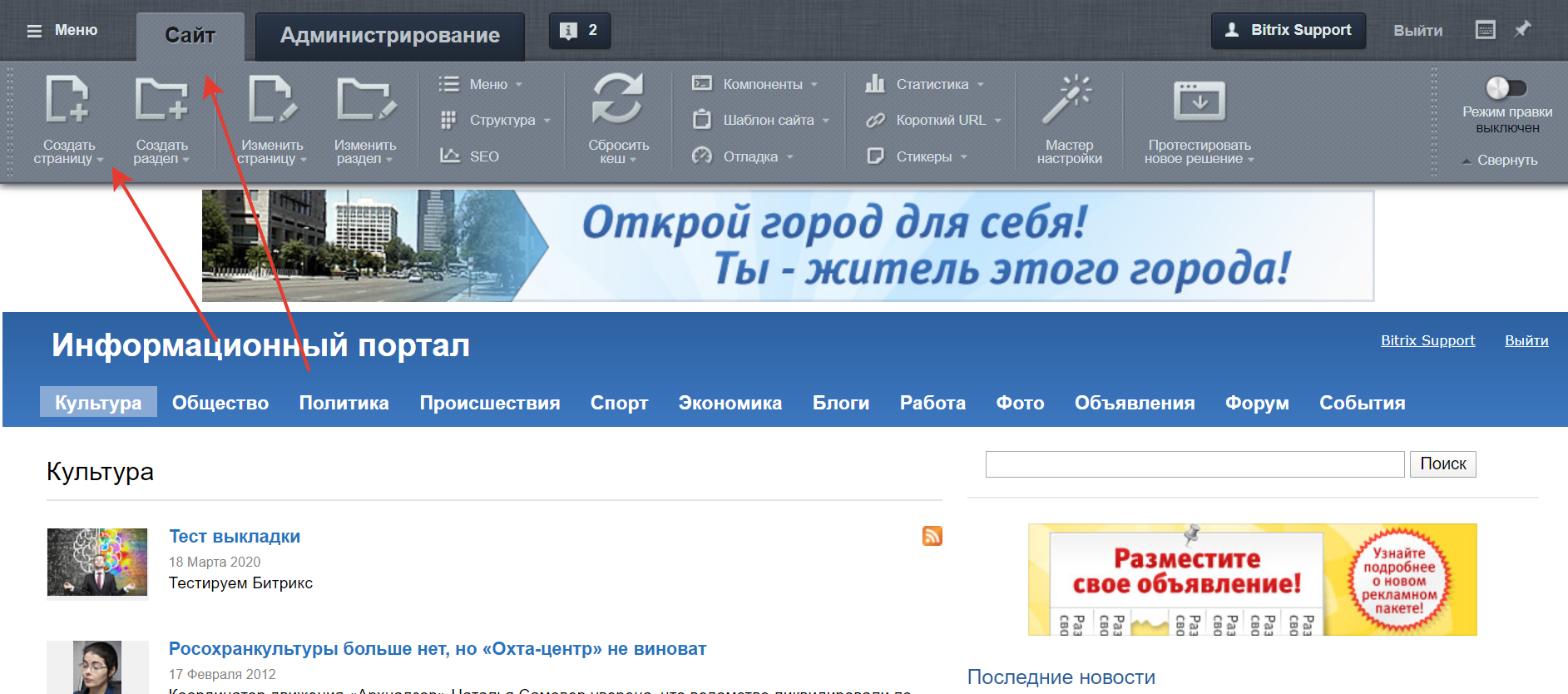Expand the Создать раздел dropdown arrow
Viewport: 1568px width, 694px height.
[185, 160]
